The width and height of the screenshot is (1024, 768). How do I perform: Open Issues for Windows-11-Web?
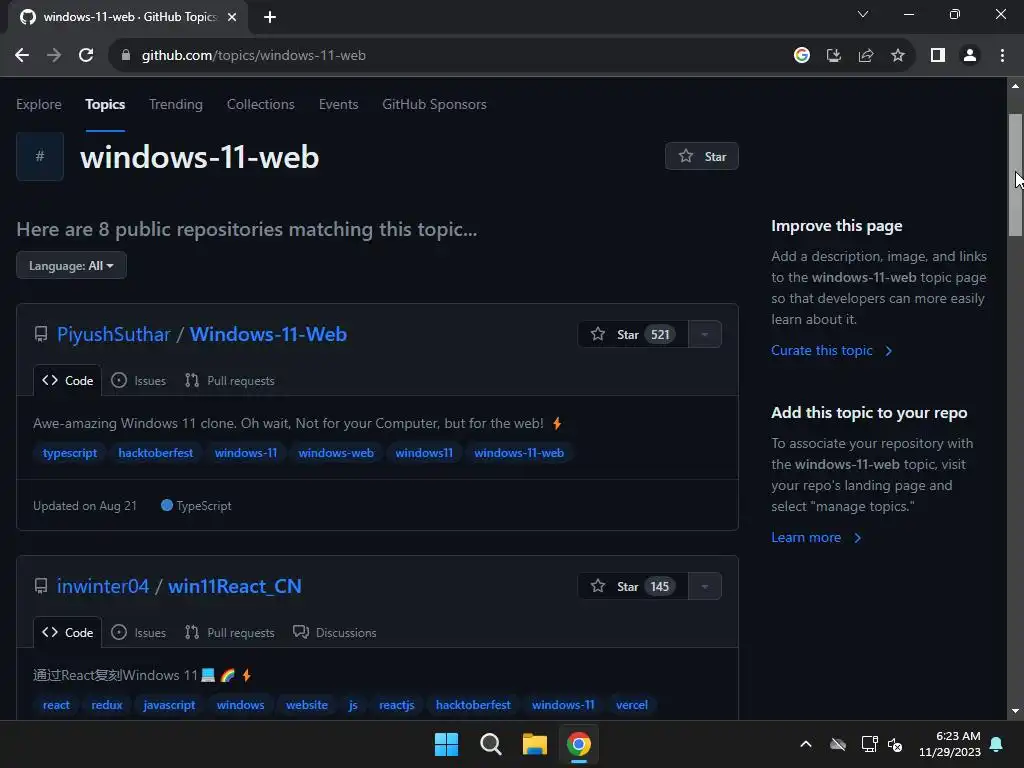(x=138, y=380)
